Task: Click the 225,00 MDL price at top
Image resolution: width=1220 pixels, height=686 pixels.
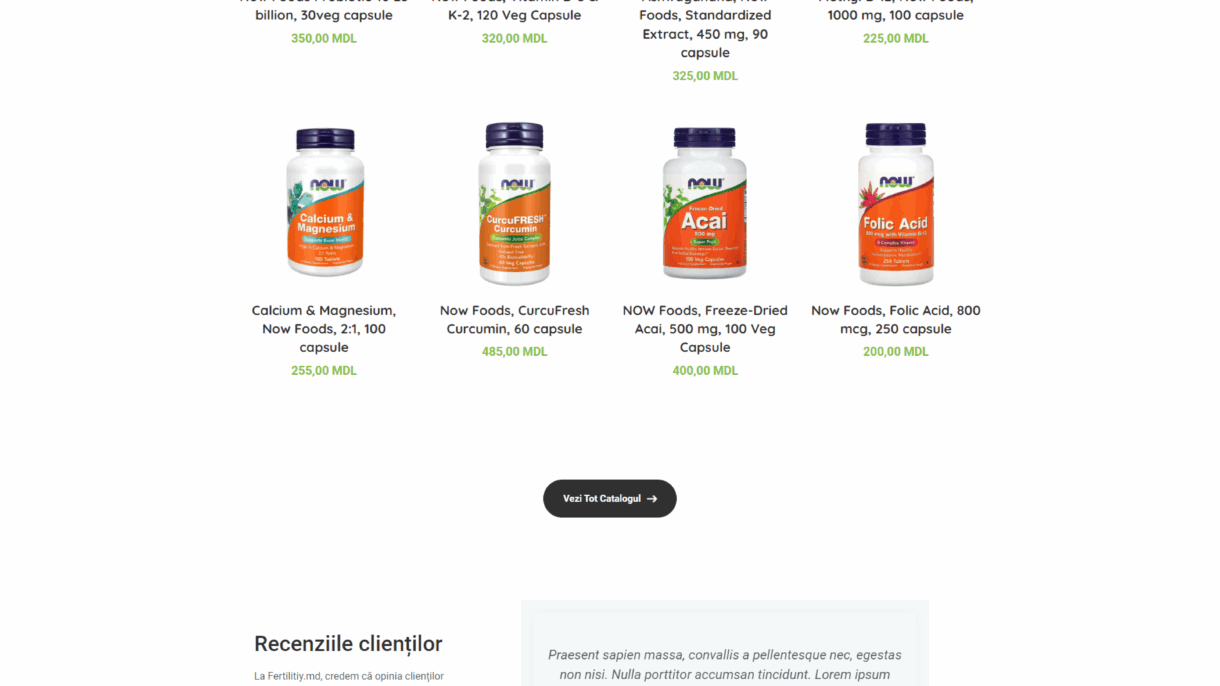Action: (896, 39)
